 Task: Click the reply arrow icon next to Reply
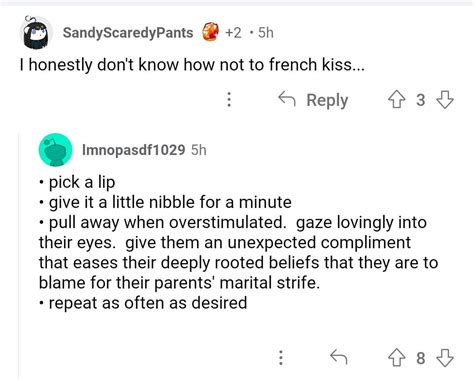(287, 99)
